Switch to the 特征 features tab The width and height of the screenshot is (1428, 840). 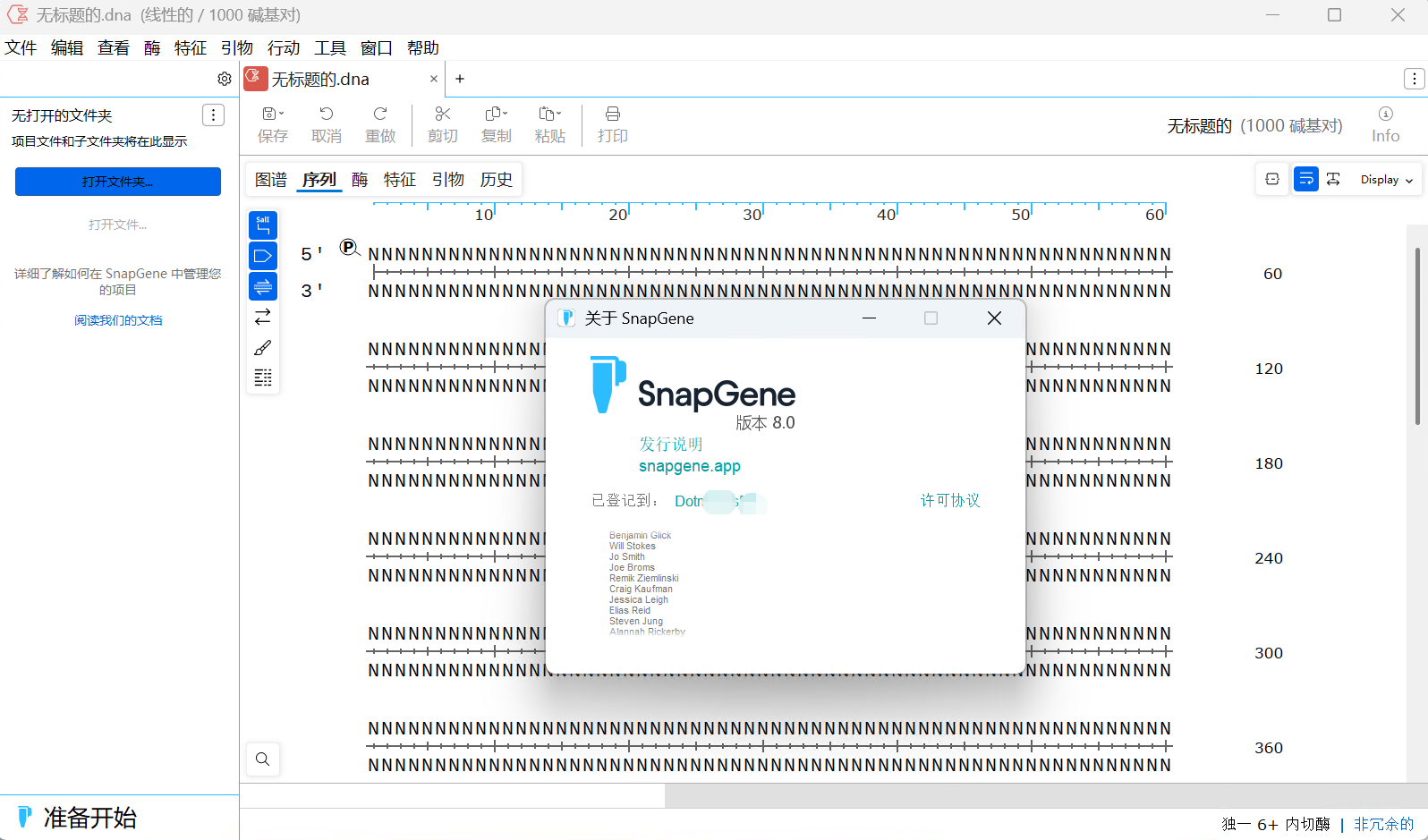(x=400, y=180)
